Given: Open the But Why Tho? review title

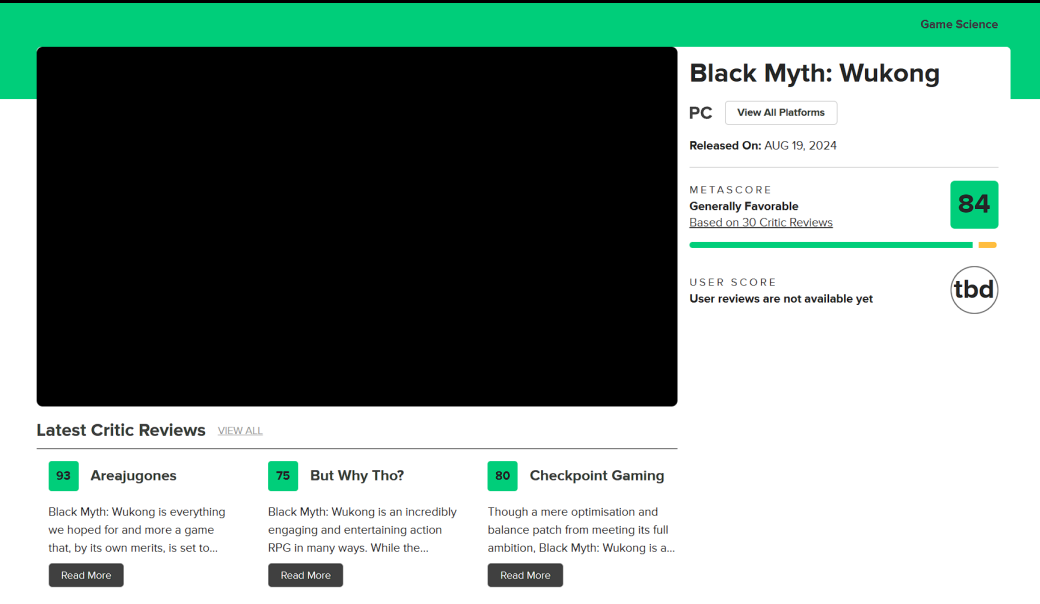Looking at the screenshot, I should pyautogui.click(x=357, y=476).
